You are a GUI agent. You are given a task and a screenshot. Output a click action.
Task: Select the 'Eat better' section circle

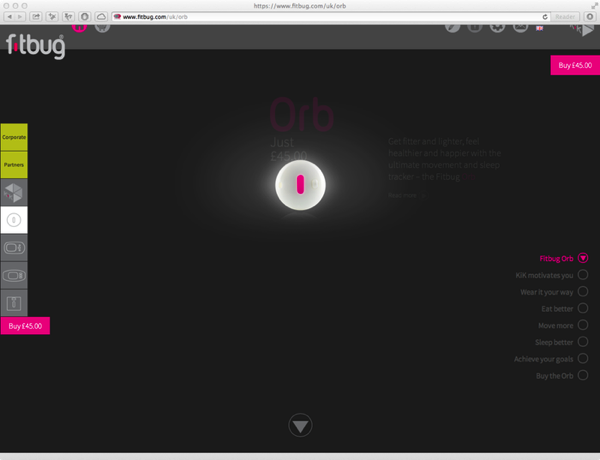click(x=583, y=308)
